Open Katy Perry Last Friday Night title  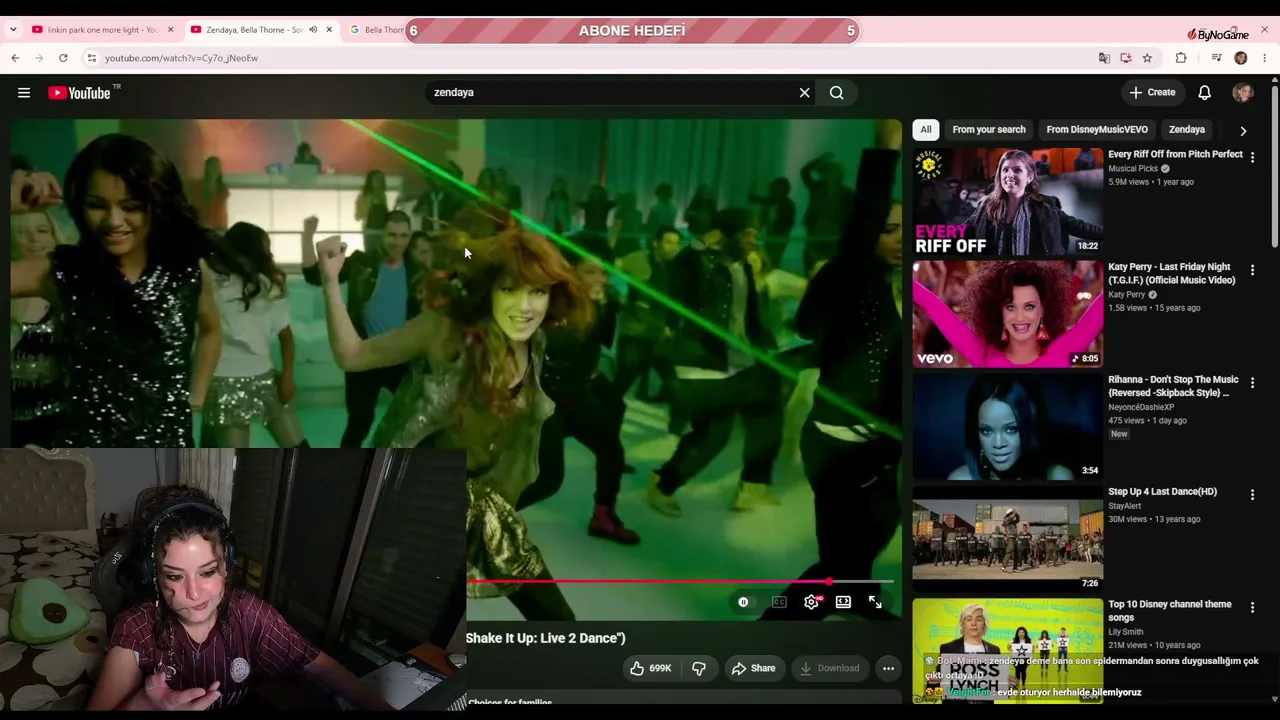point(1172,274)
